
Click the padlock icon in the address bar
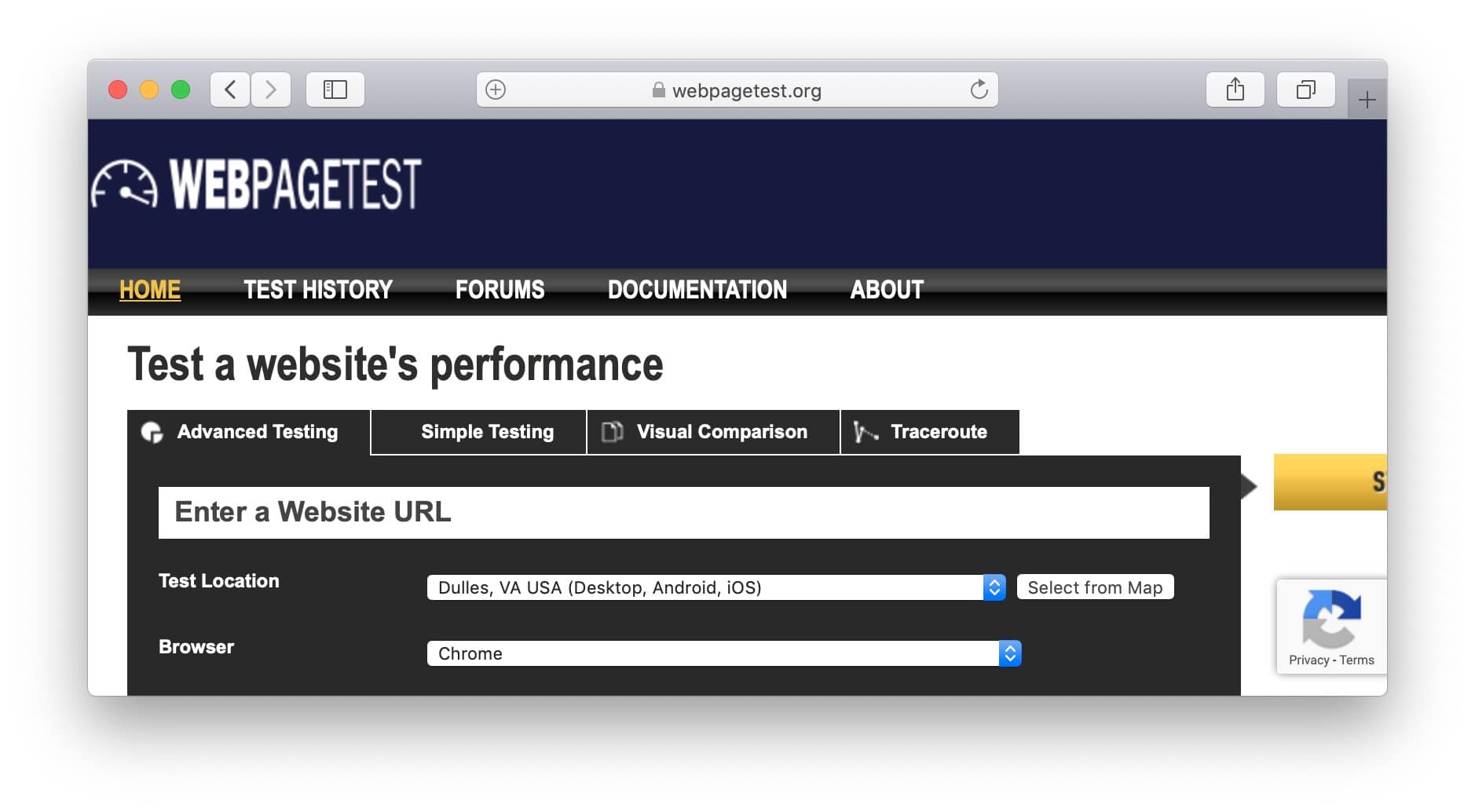[658, 90]
